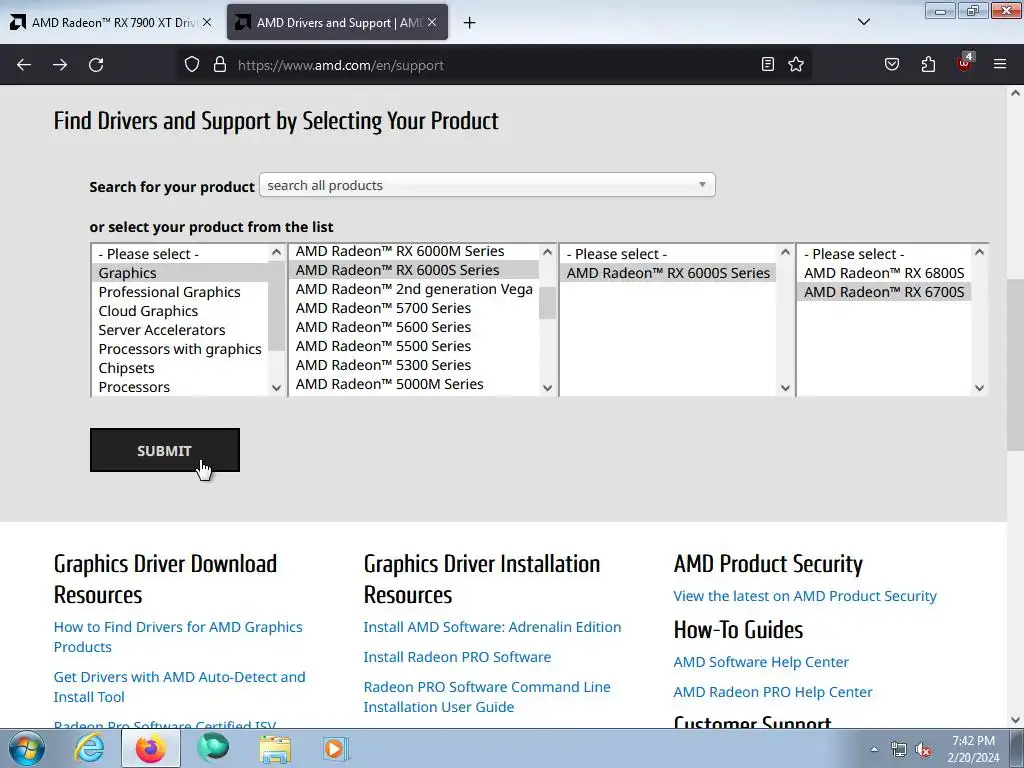Open tracking protection shield icon
This screenshot has width=1024, height=768.
[x=191, y=65]
